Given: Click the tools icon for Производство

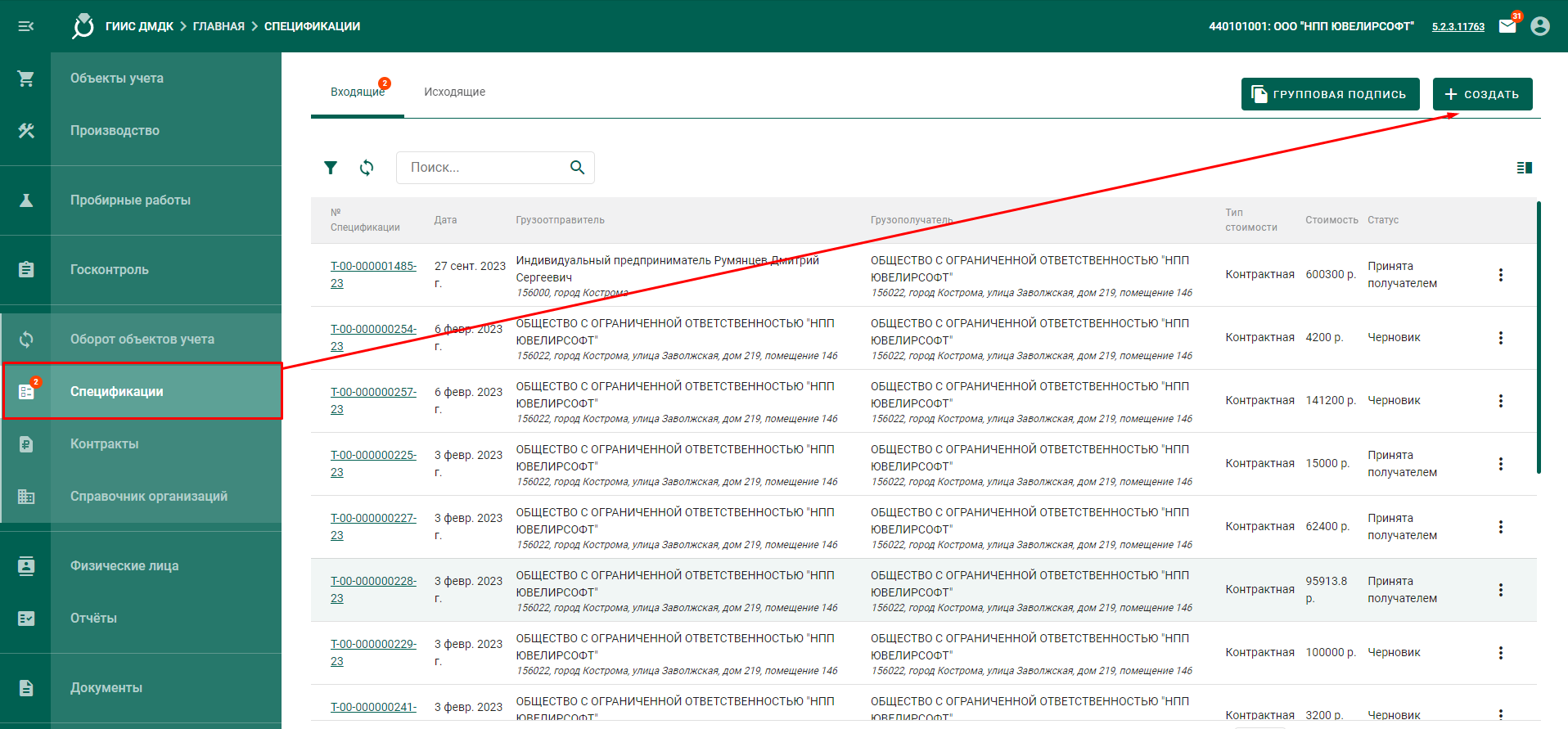Looking at the screenshot, I should [x=26, y=131].
